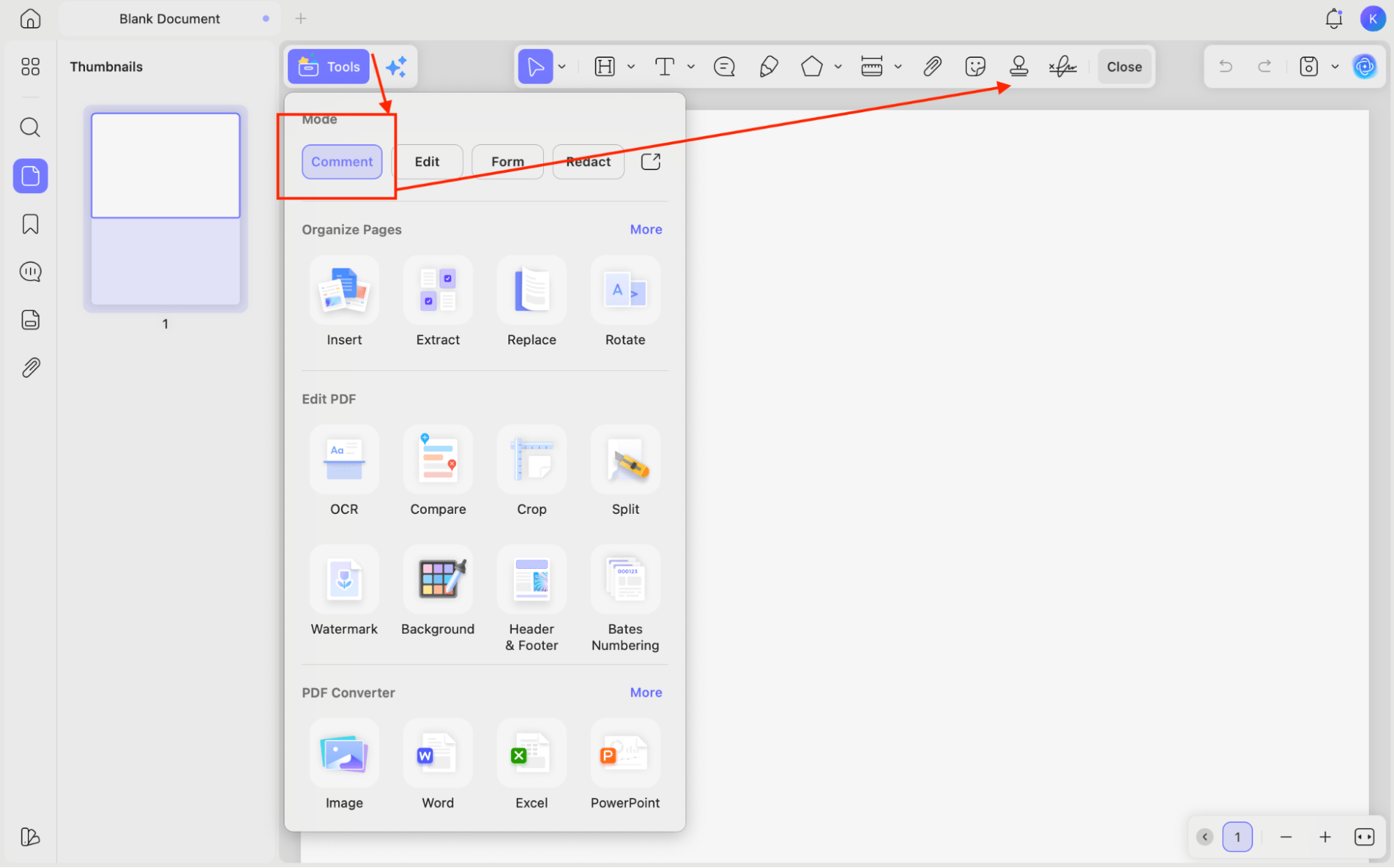Screen dimensions: 1394x868
Task: Show More PDF Converter options
Action: (x=646, y=692)
